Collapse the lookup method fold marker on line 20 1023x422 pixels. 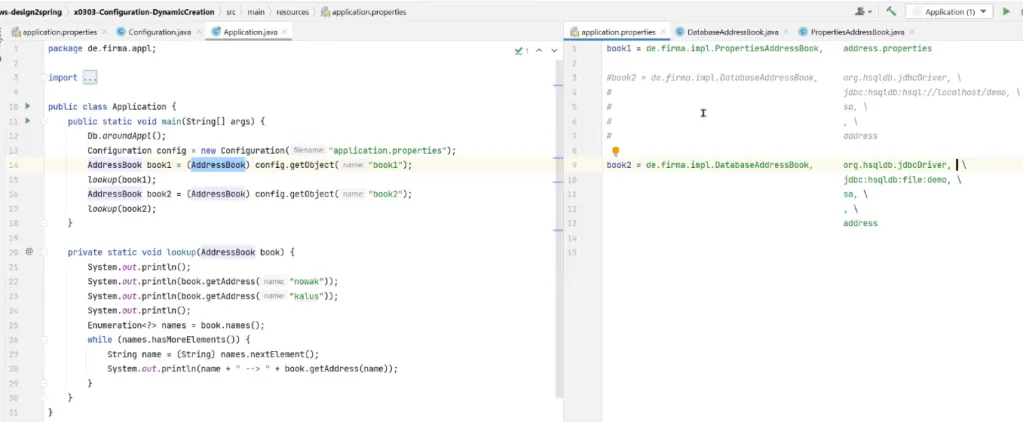click(x=43, y=251)
